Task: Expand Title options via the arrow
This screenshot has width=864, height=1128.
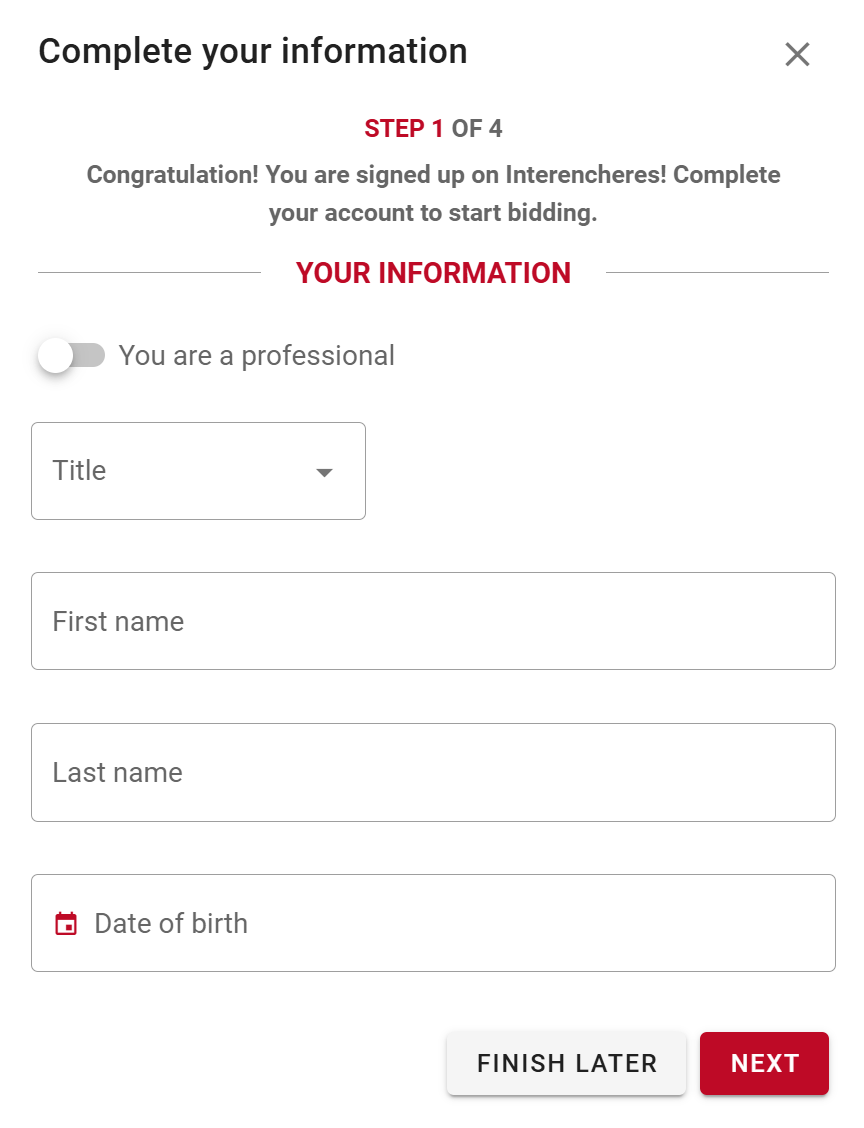Action: click(x=324, y=472)
